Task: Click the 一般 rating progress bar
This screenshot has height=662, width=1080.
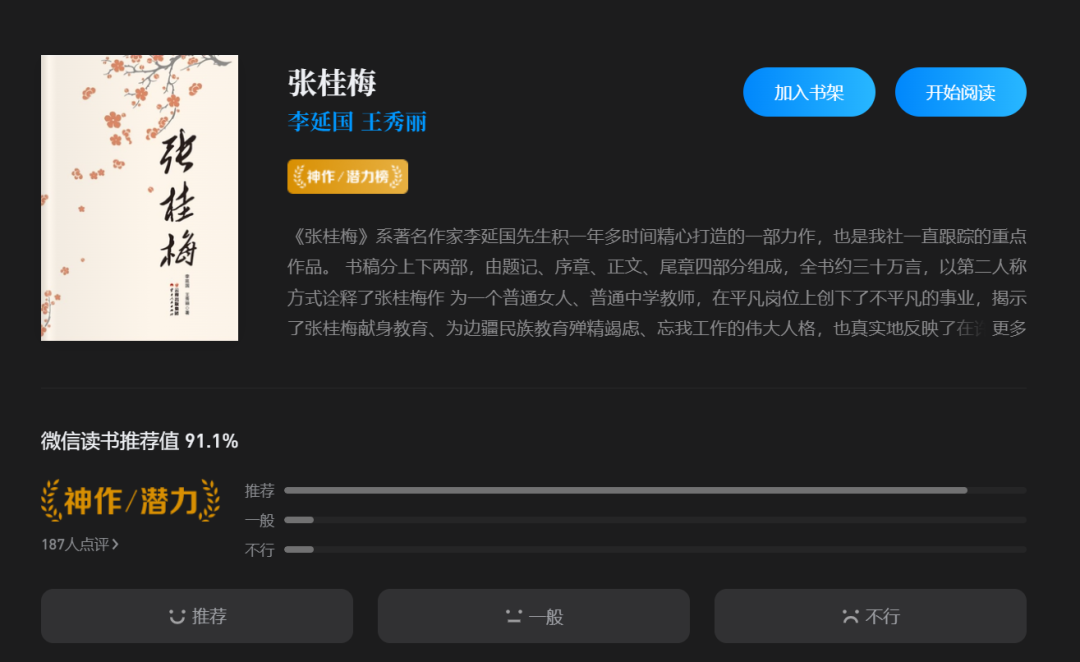Action: click(655, 520)
